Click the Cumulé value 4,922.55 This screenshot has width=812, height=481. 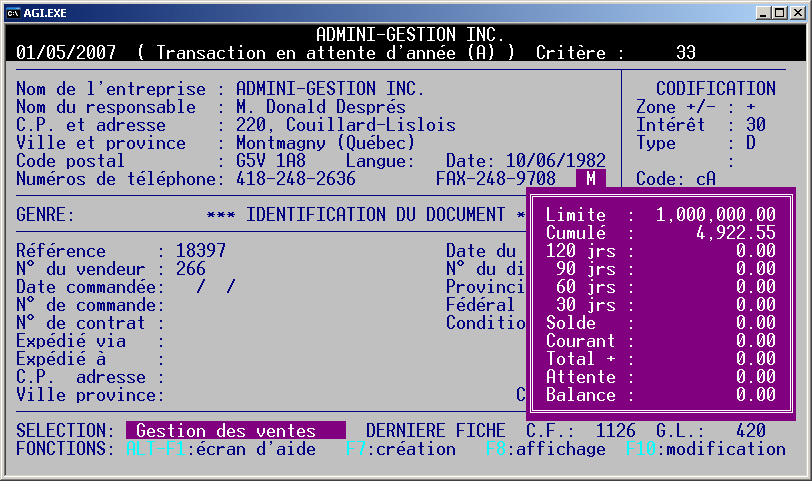[735, 233]
